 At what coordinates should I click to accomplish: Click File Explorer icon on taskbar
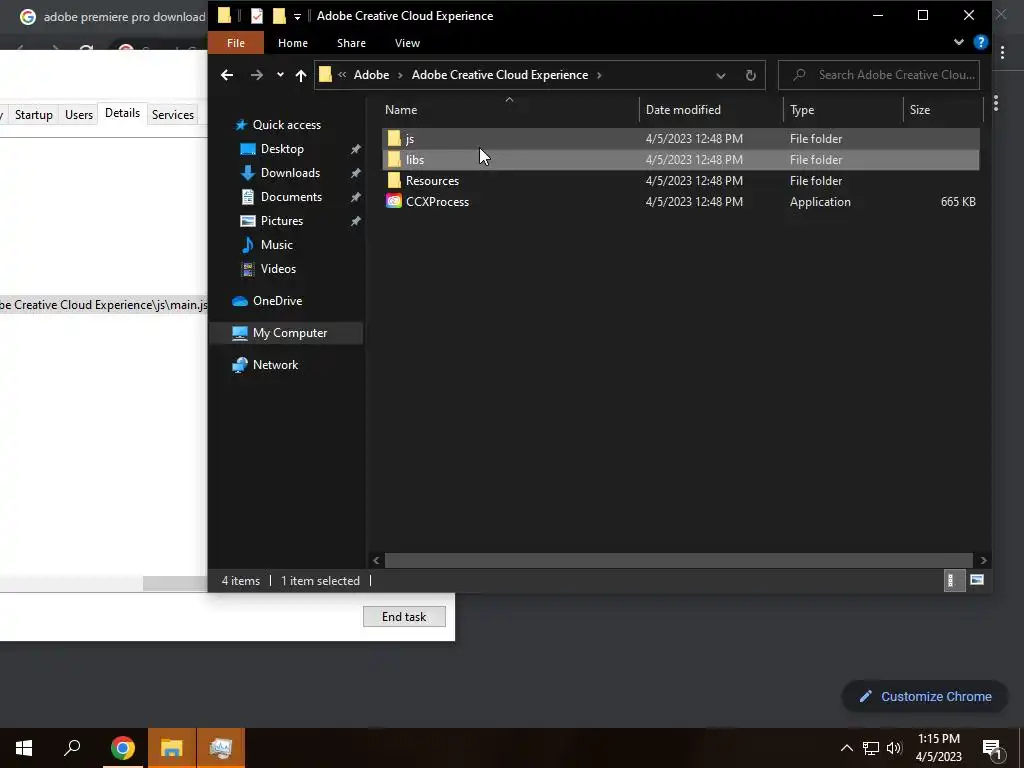(172, 748)
